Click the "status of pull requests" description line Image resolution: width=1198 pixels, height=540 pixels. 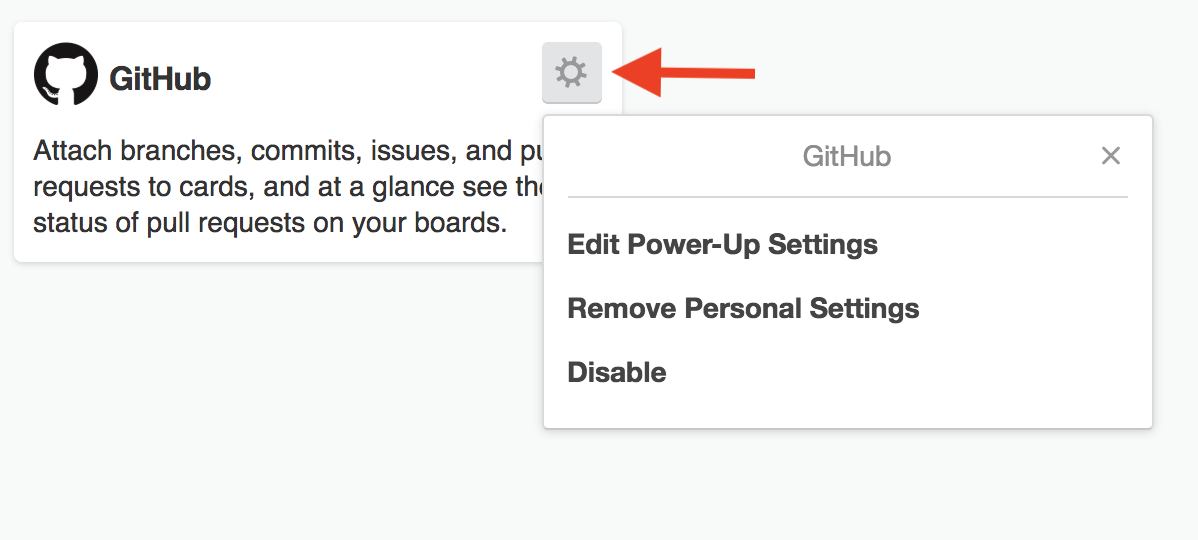[270, 223]
